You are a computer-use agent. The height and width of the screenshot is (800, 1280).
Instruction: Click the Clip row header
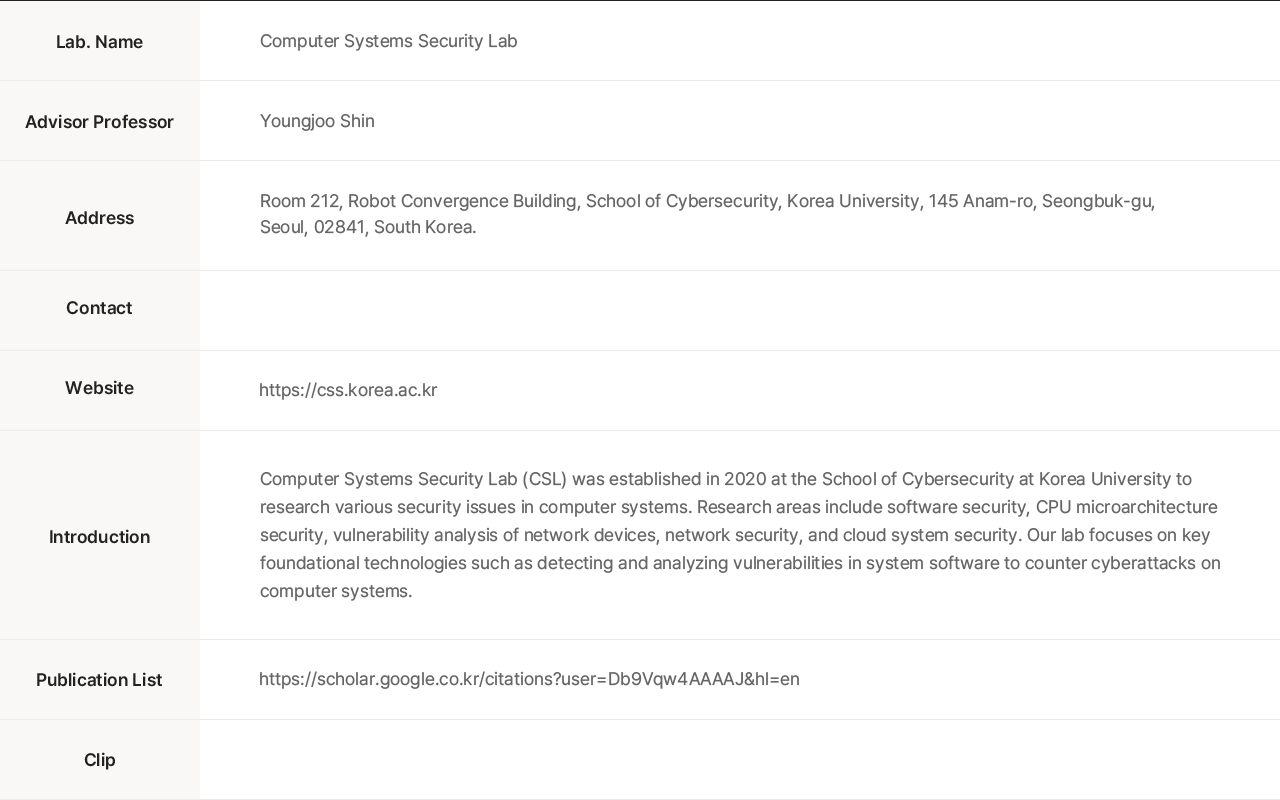(x=99, y=760)
